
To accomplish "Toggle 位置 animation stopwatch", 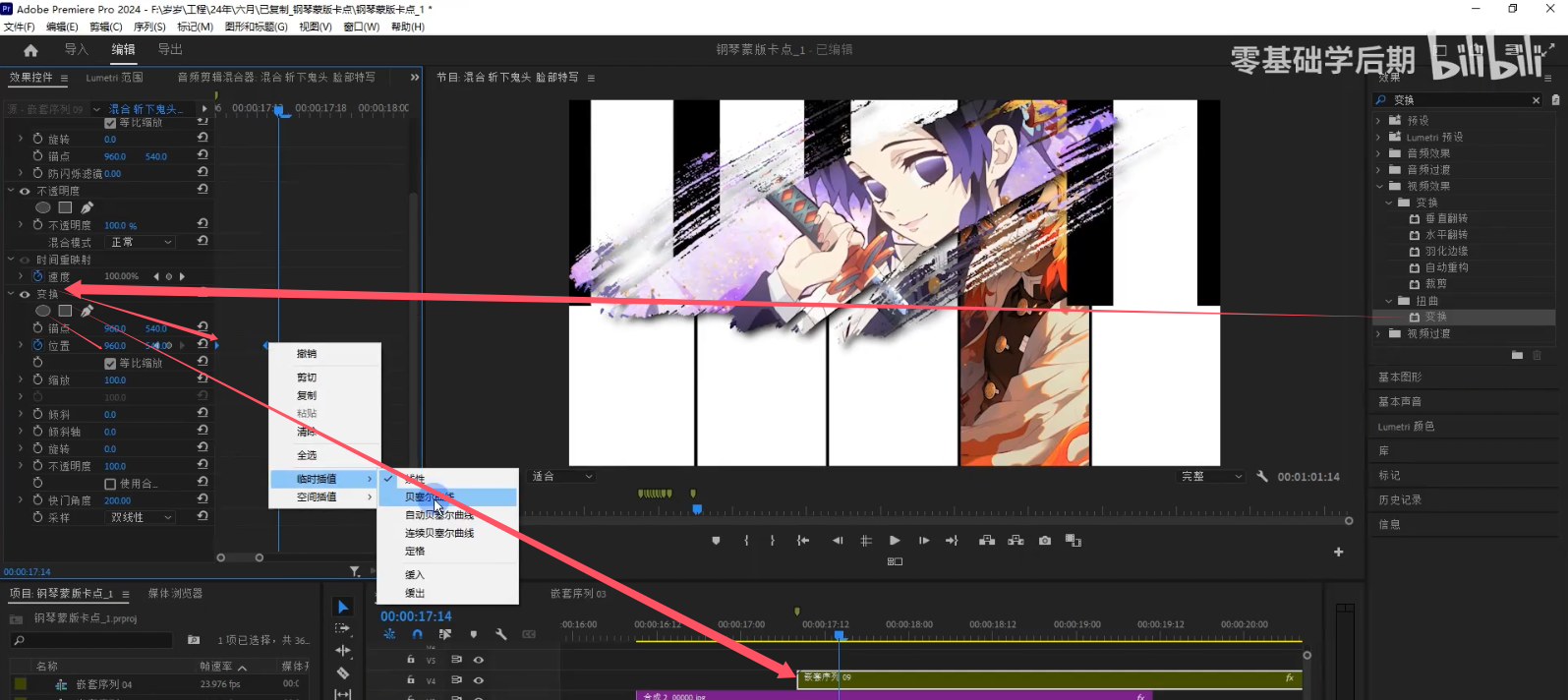I will 37,345.
